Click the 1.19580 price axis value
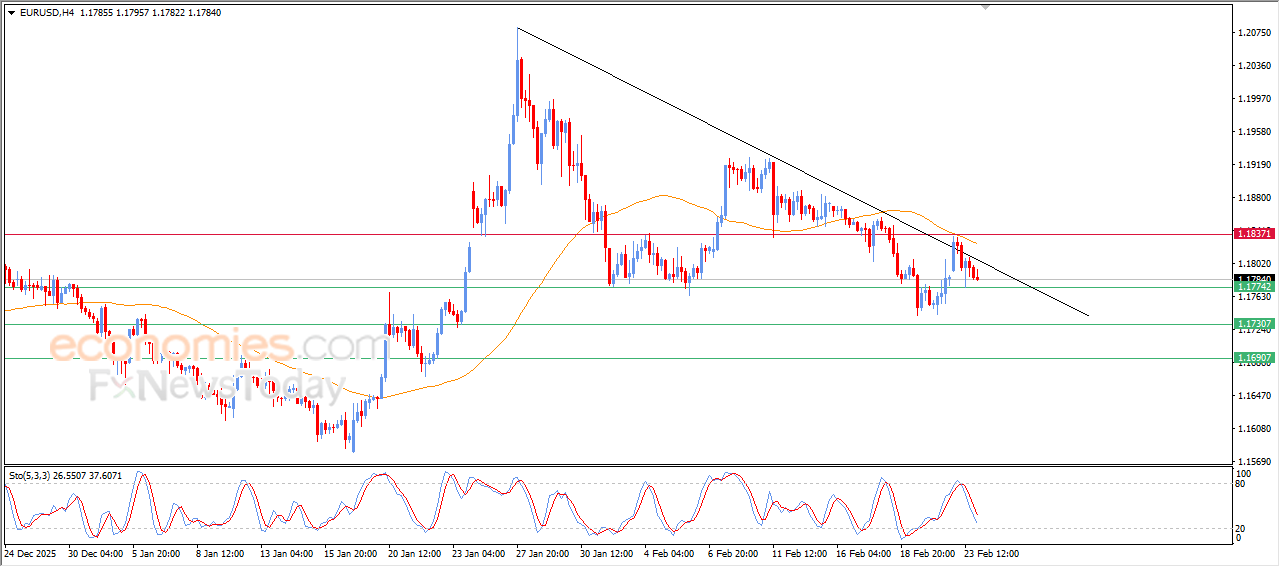 tap(1254, 132)
